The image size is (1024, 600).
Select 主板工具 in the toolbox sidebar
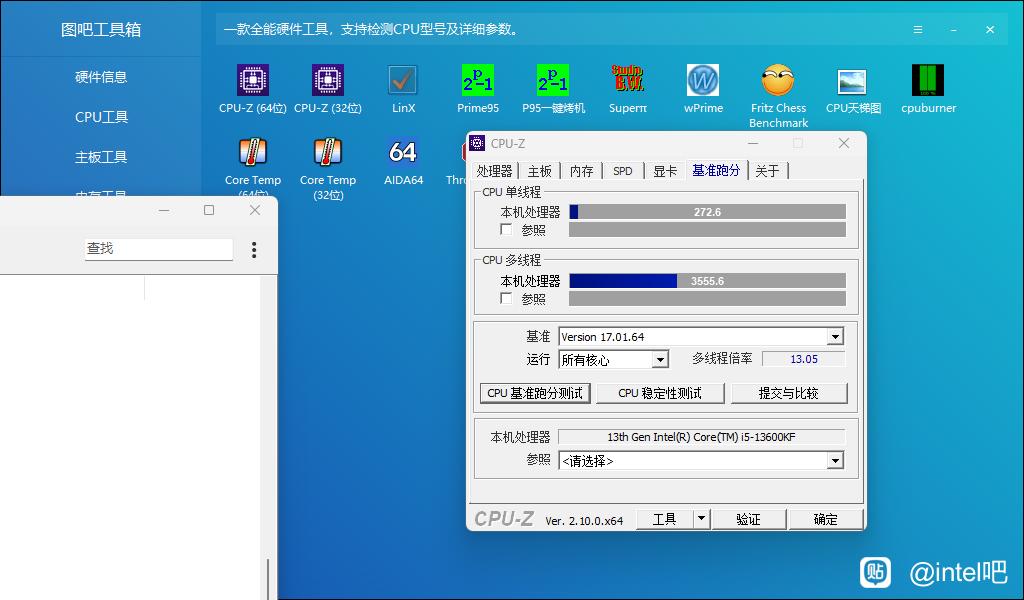[101, 157]
